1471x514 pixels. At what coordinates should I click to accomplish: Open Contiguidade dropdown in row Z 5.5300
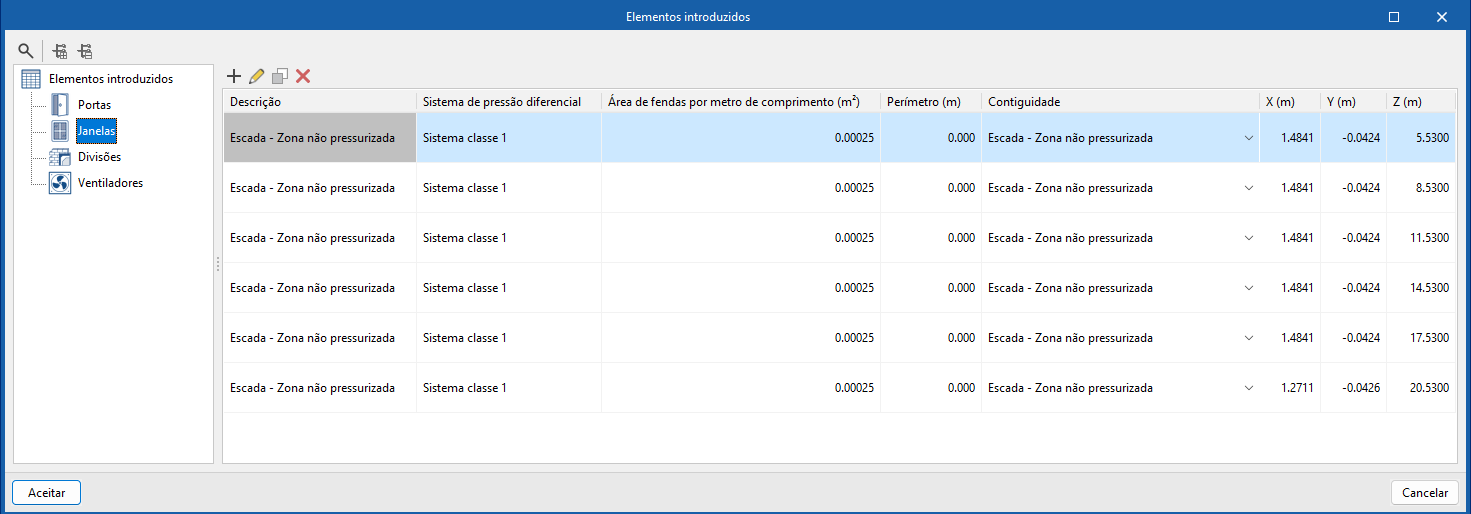point(1248,138)
